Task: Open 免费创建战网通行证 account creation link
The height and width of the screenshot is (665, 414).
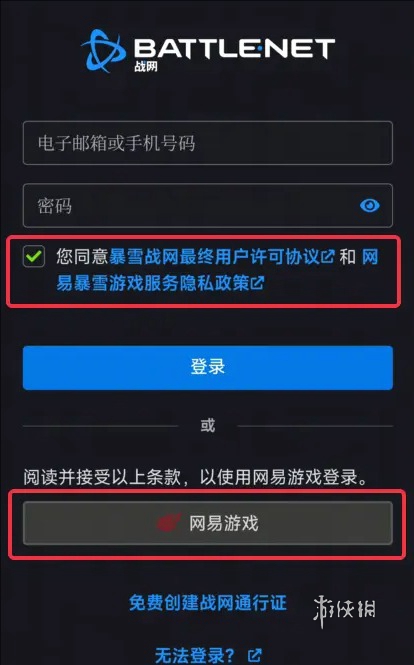Action: click(x=208, y=603)
